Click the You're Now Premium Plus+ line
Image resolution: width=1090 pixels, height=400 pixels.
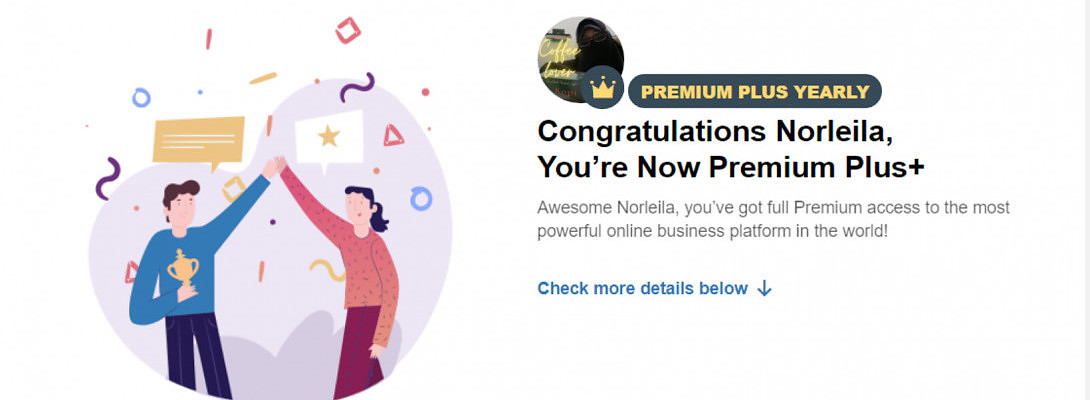[730, 168]
